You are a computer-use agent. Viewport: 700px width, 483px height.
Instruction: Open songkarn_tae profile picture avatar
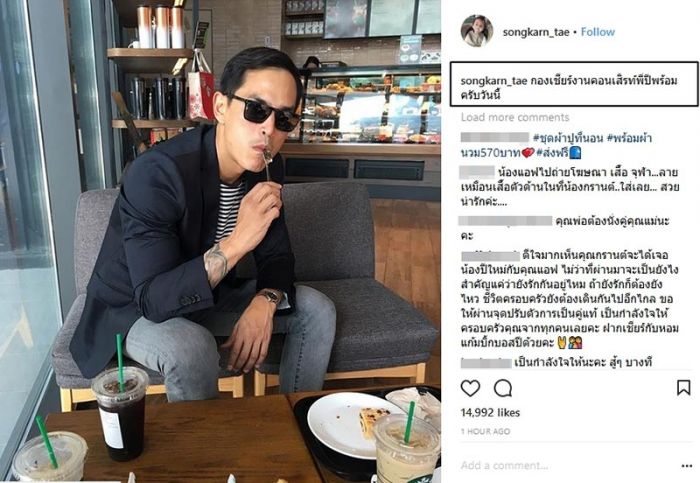click(477, 31)
